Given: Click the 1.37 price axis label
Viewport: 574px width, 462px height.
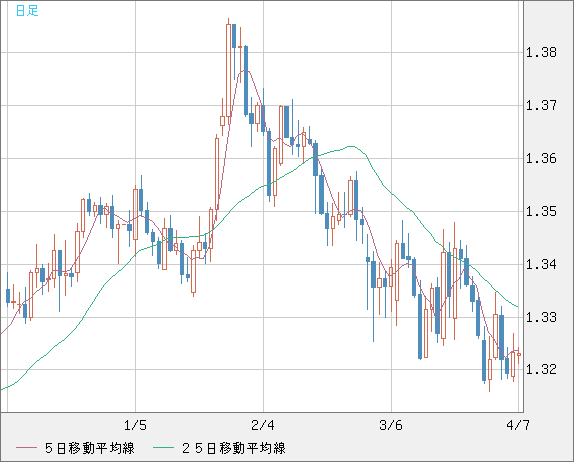Looking at the screenshot, I should pos(541,105).
